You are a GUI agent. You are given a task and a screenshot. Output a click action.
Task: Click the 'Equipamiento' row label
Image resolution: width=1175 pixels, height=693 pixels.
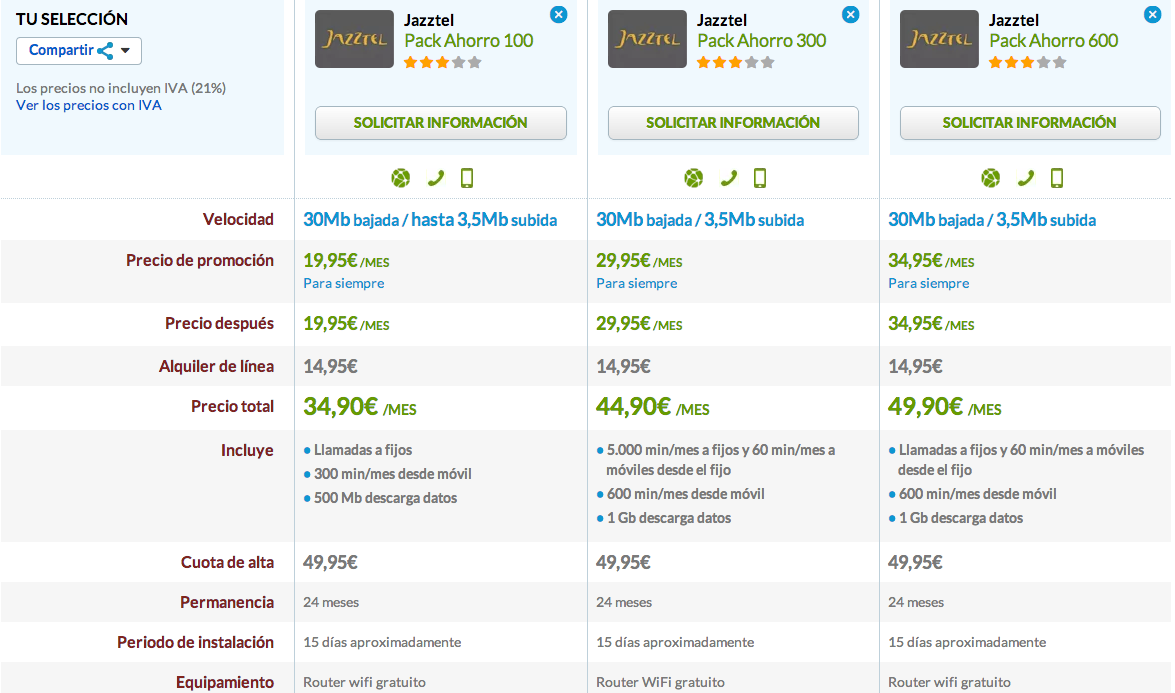click(x=225, y=682)
